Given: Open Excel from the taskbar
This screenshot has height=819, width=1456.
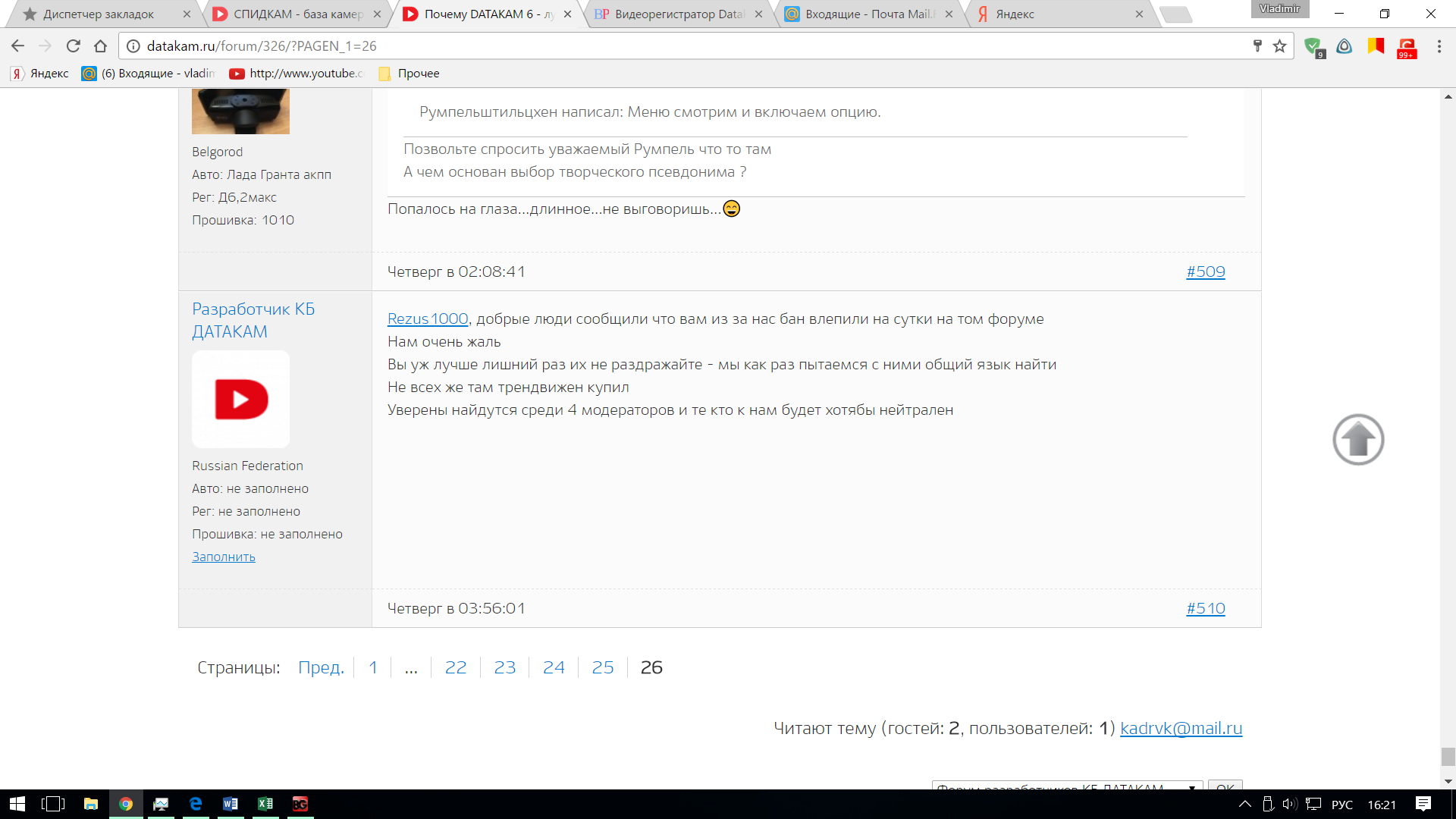Looking at the screenshot, I should coord(265,804).
